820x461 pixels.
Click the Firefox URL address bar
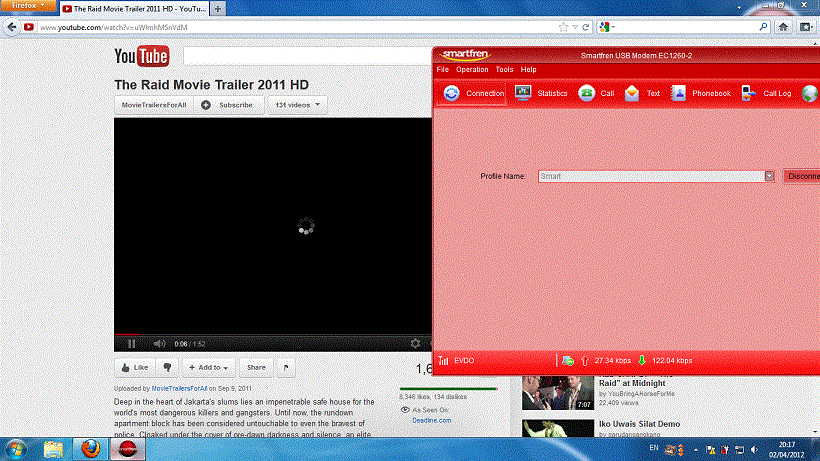298,27
